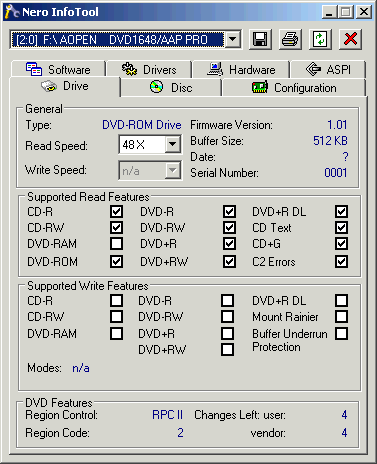Click the serial number 0001 value
Screen dimensions: 377x464
(336, 173)
